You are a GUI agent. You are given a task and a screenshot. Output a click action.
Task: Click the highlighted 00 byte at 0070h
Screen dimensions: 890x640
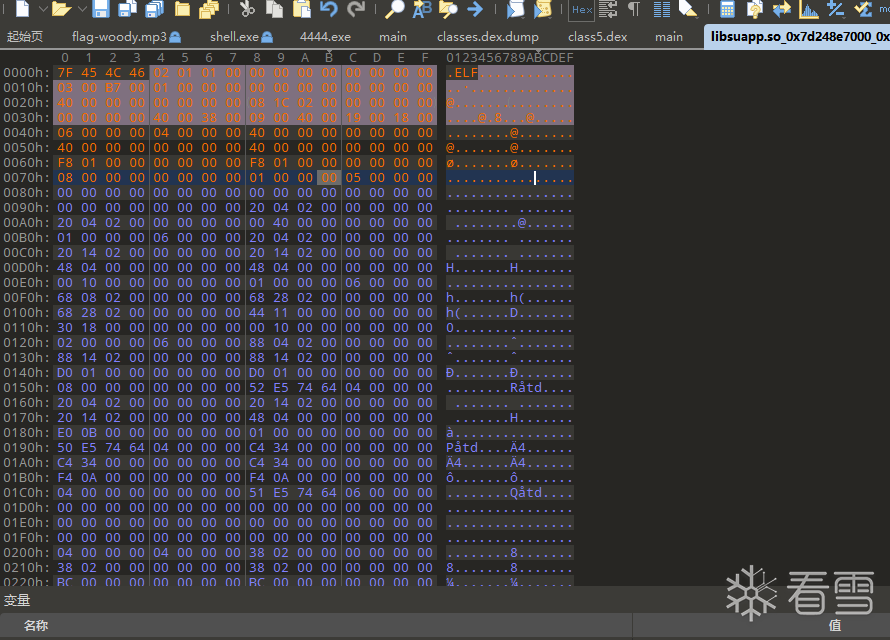coord(329,178)
